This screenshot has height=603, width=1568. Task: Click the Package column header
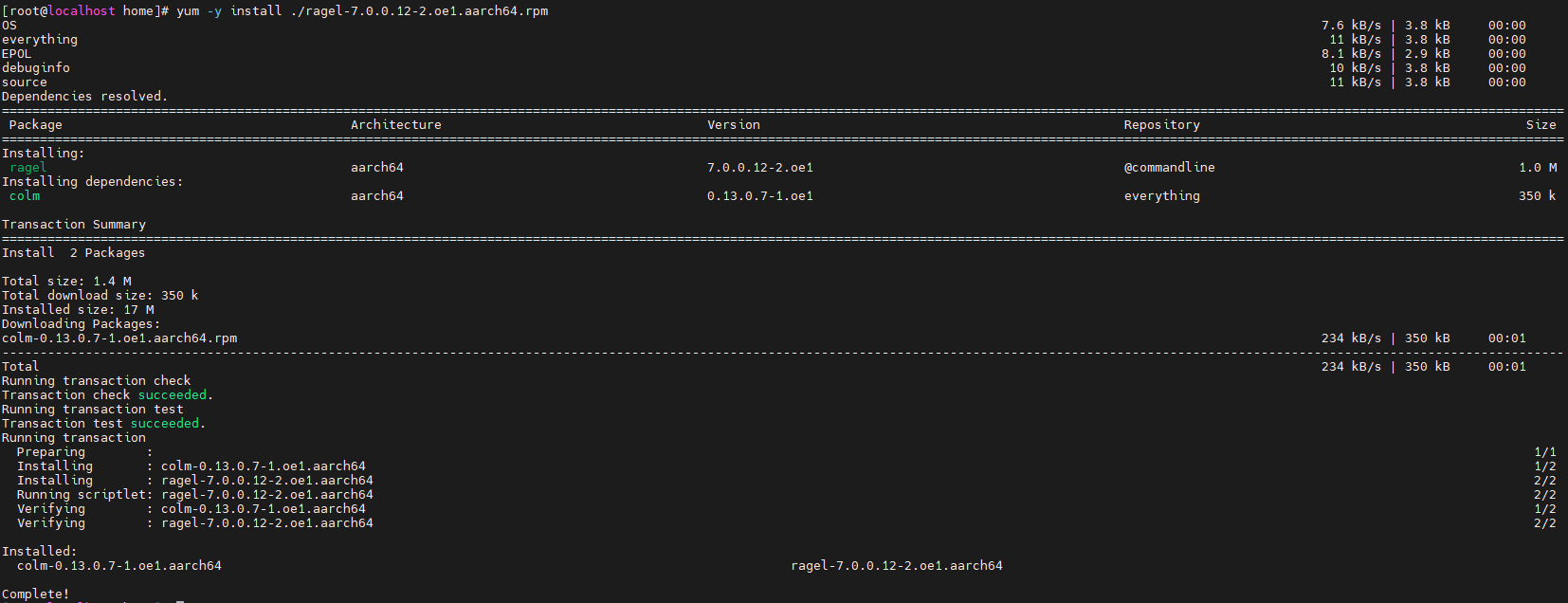point(36,125)
